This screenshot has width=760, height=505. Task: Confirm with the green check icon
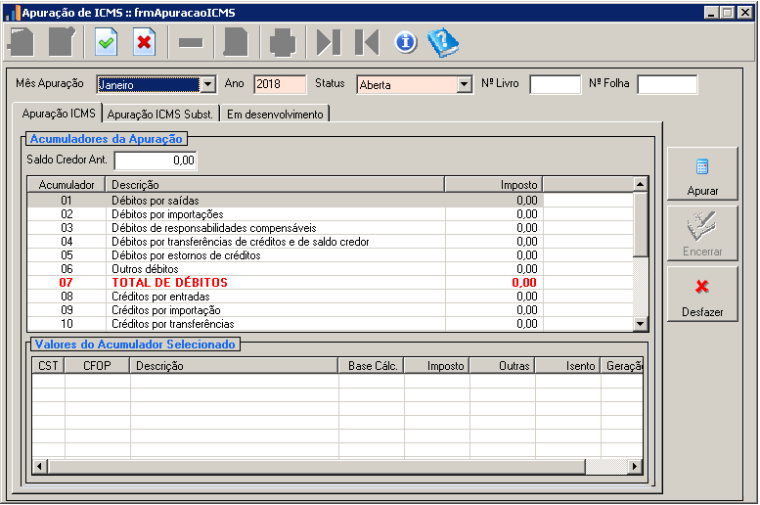click(x=106, y=43)
